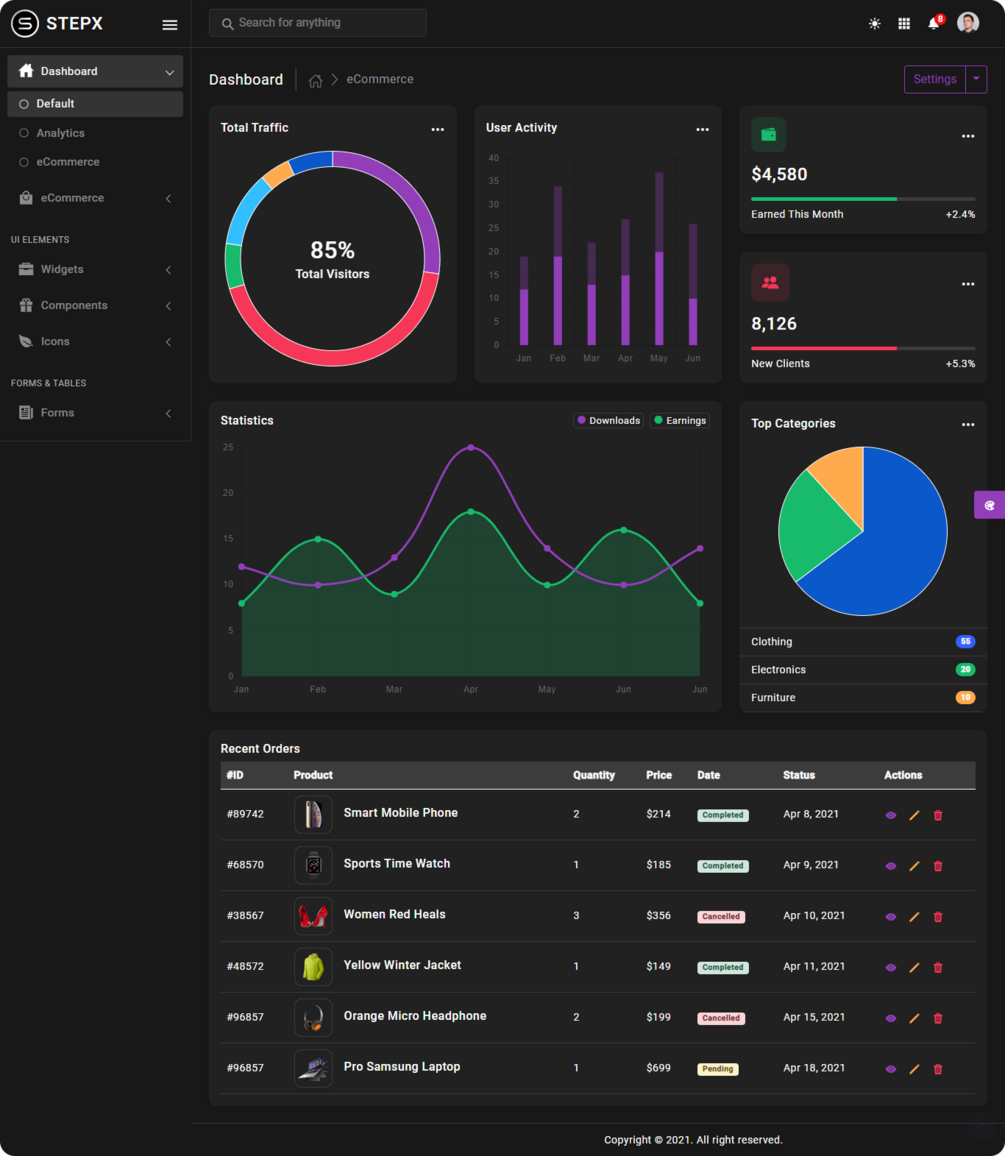Edit Orange Micro Headphone order
Image resolution: width=1005 pixels, height=1156 pixels.
coord(914,1018)
